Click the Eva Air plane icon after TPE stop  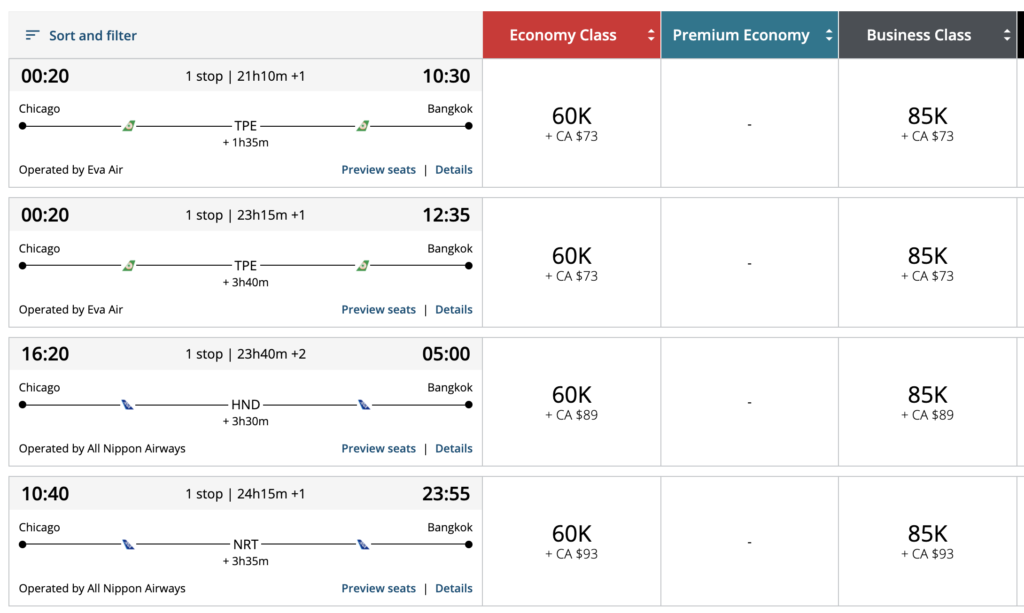point(363,125)
